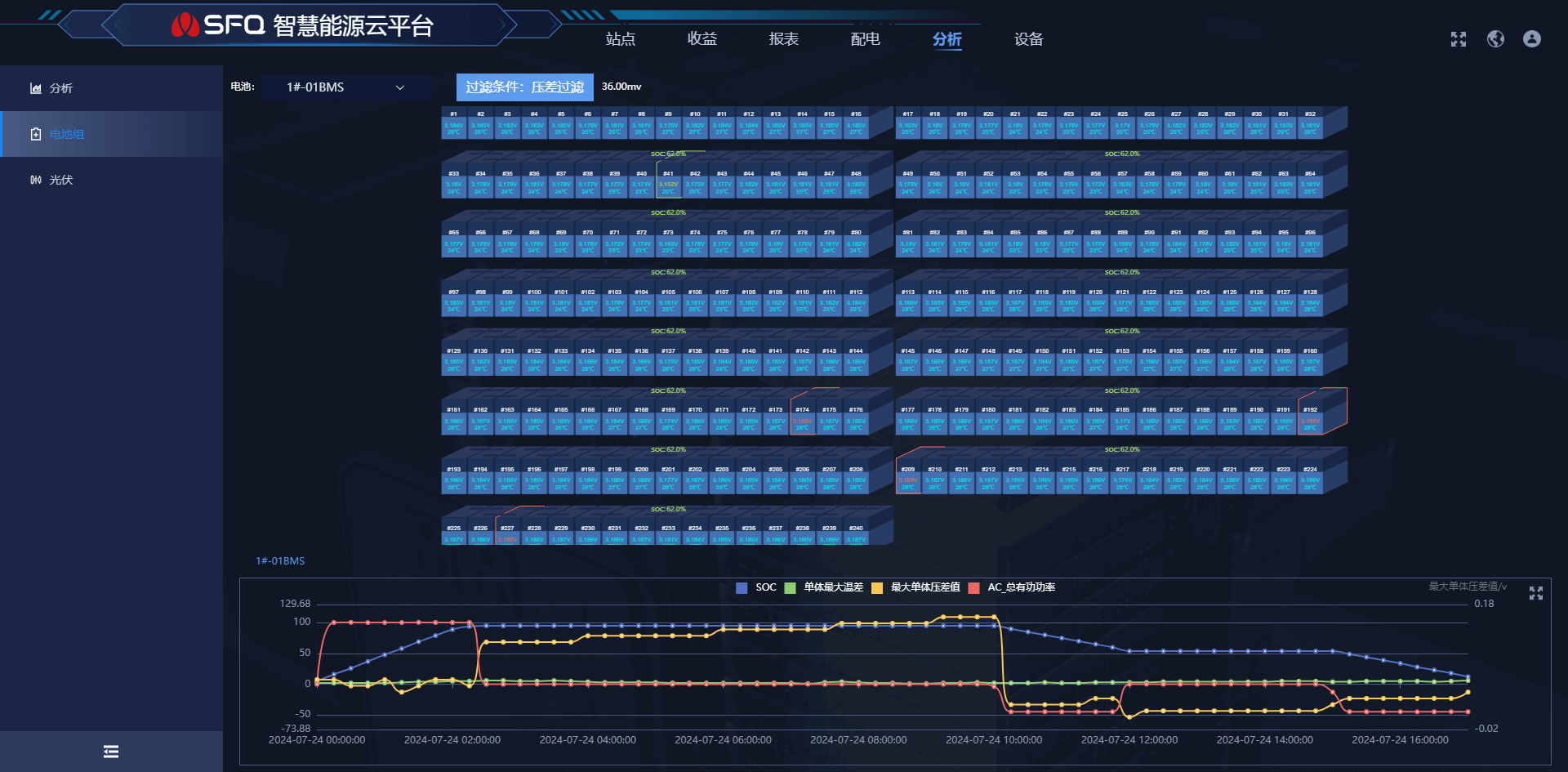Open the 站点 top menu
The image size is (1568, 772).
point(621,39)
